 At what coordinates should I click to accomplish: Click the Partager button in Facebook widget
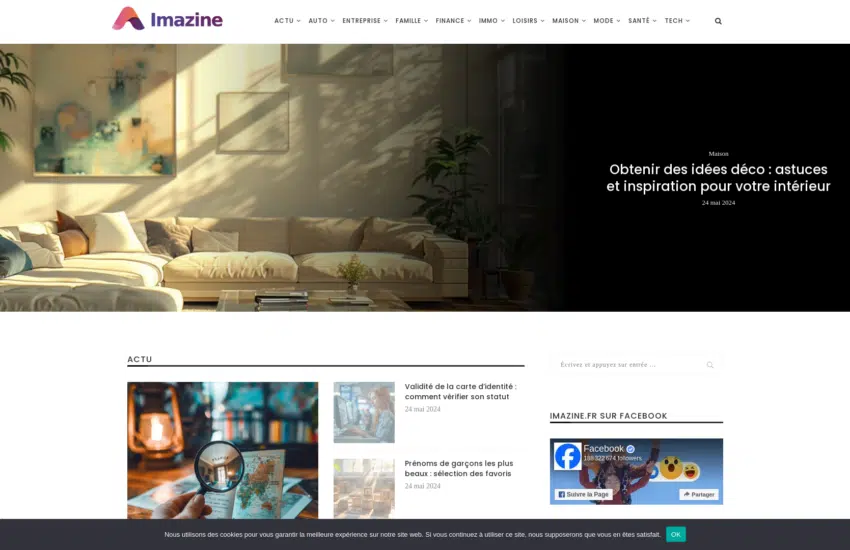point(699,494)
